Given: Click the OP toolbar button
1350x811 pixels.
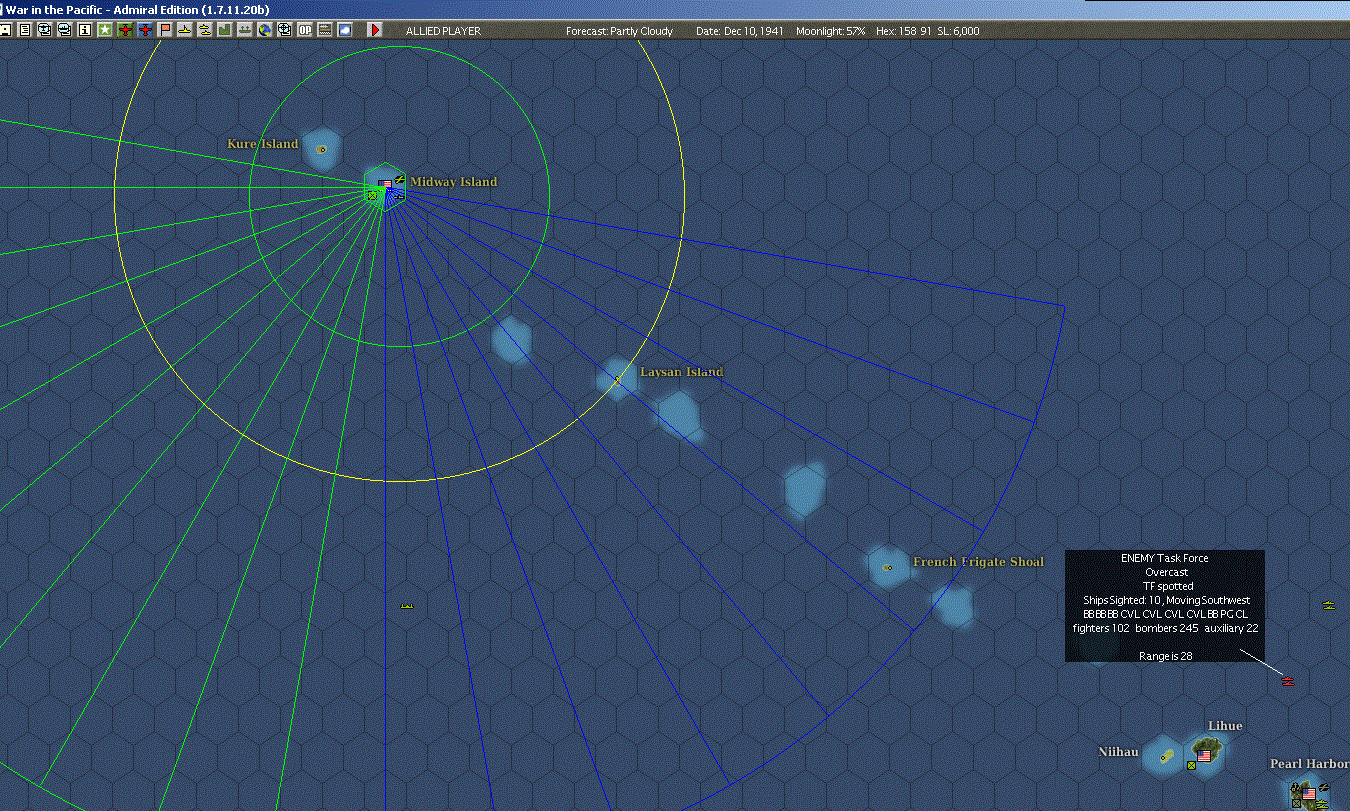Looking at the screenshot, I should 304,30.
